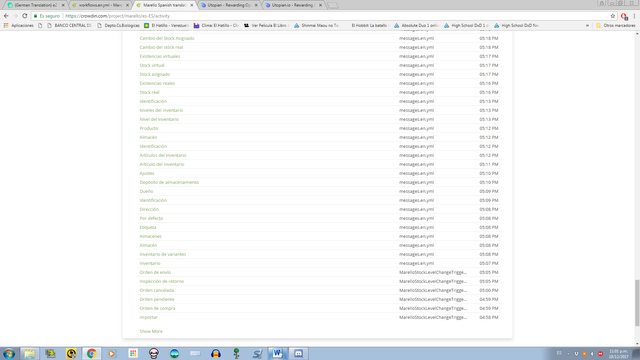Image resolution: width=640 pixels, height=360 pixels.
Task: Click the scrollbar up arrow
Action: 637,33
